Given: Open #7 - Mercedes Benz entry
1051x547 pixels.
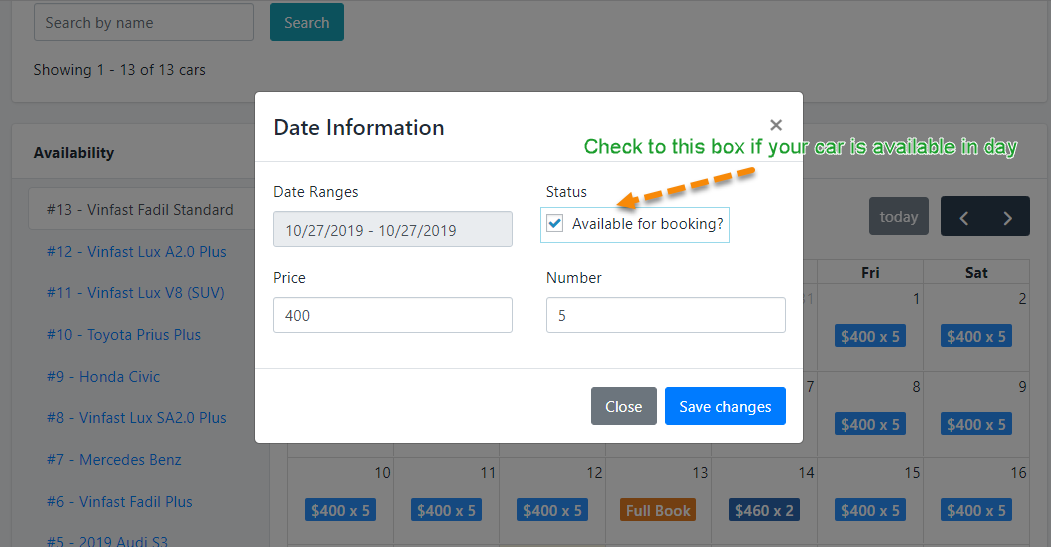Looking at the screenshot, I should pyautogui.click(x=114, y=460).
